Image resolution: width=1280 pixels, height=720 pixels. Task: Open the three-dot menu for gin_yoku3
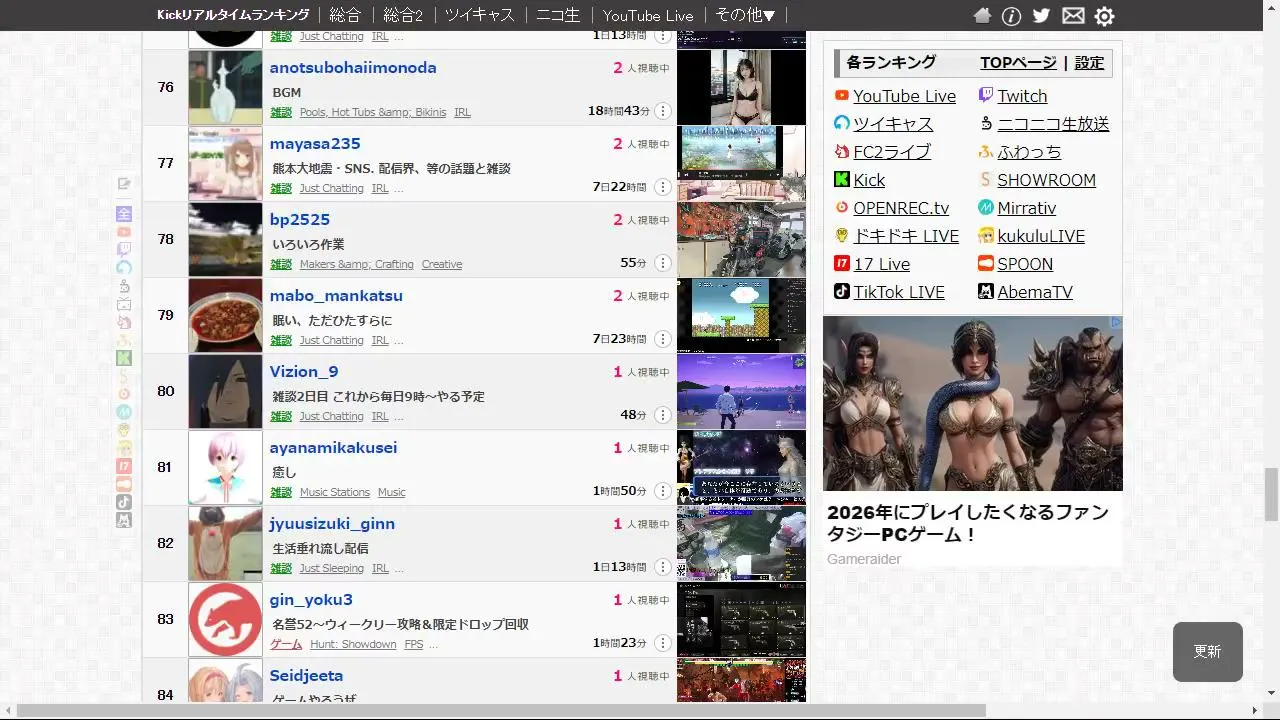click(663, 643)
